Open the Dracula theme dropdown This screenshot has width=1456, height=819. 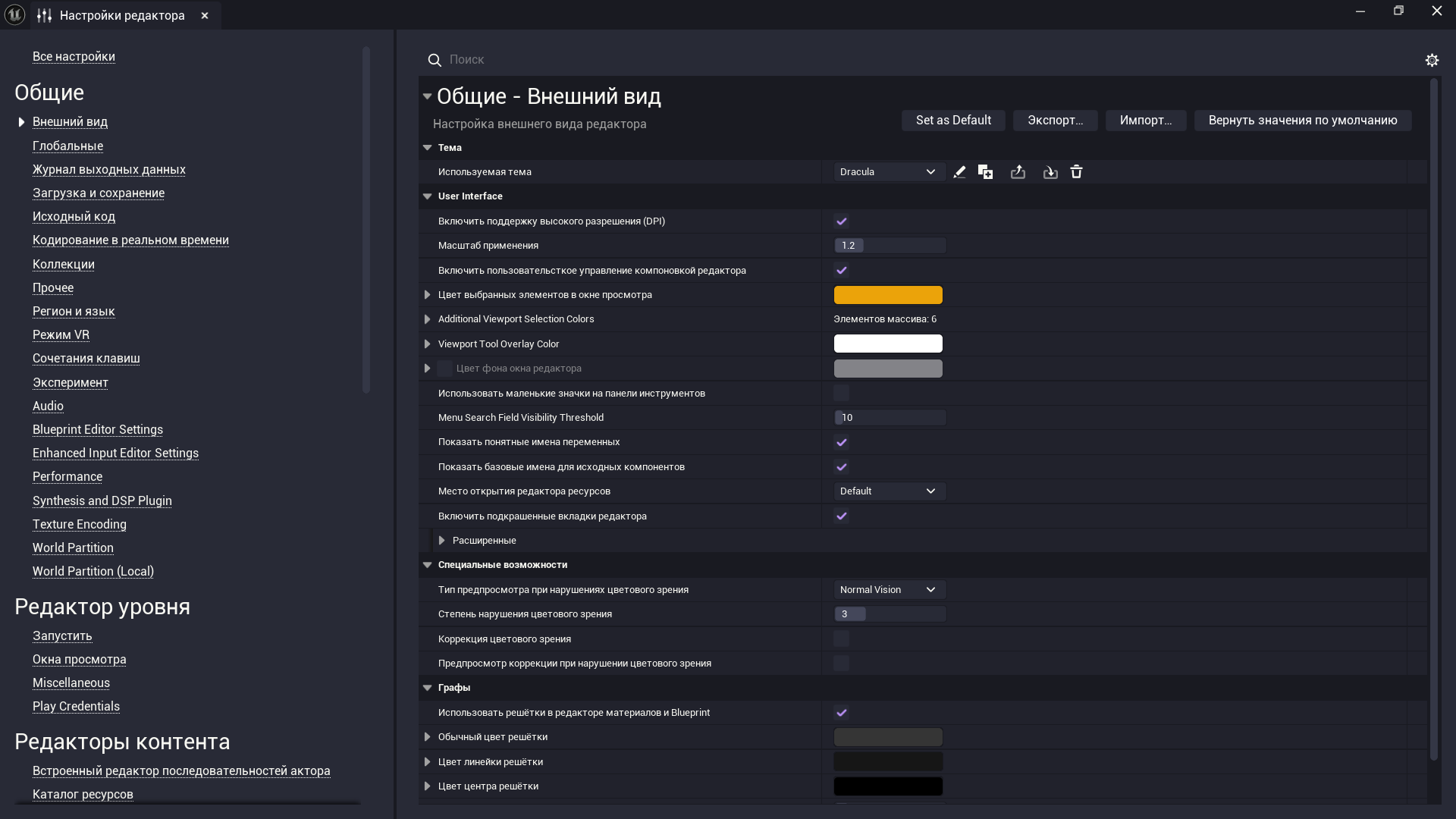coord(889,172)
